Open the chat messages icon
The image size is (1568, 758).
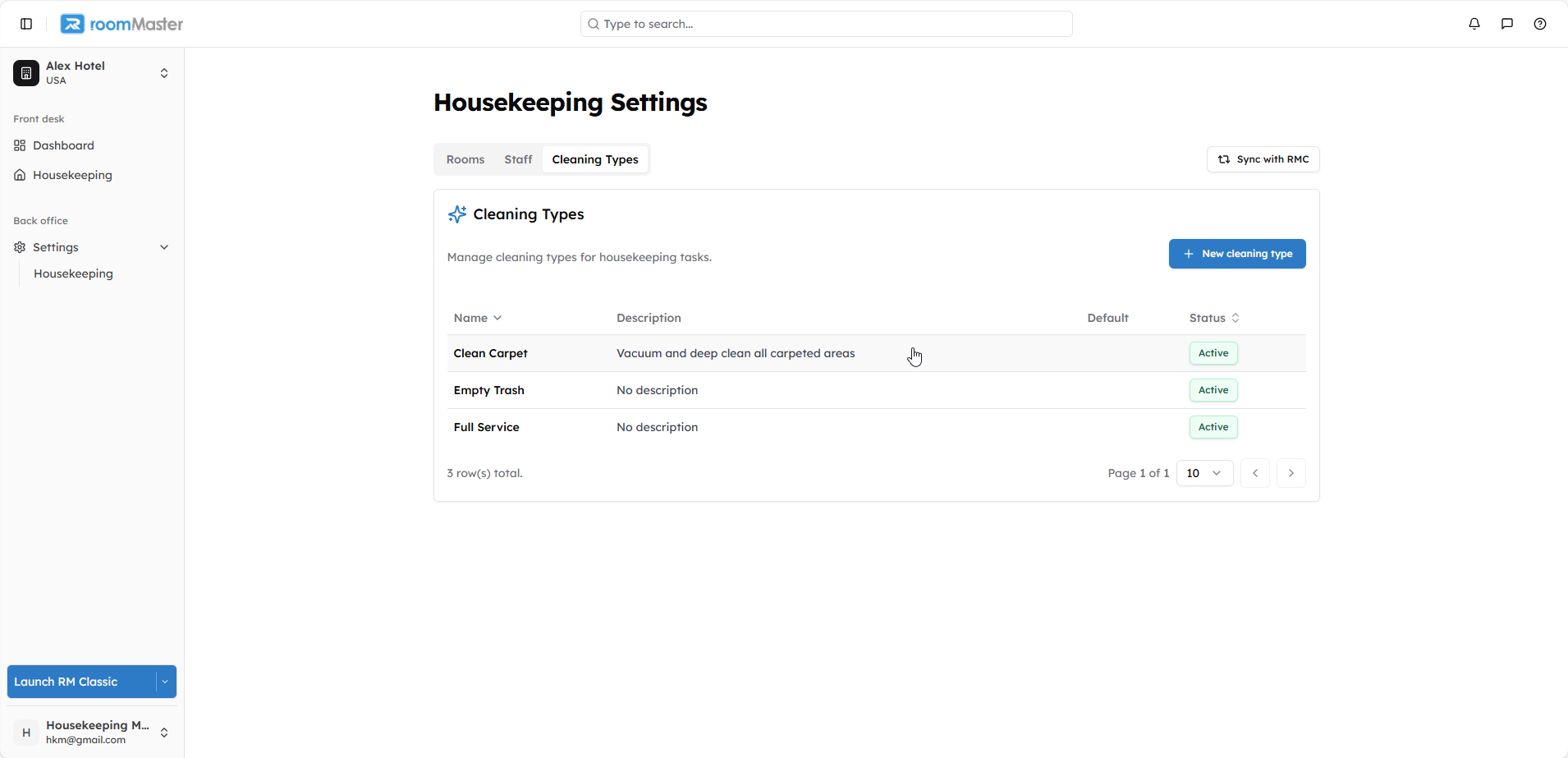point(1507,24)
